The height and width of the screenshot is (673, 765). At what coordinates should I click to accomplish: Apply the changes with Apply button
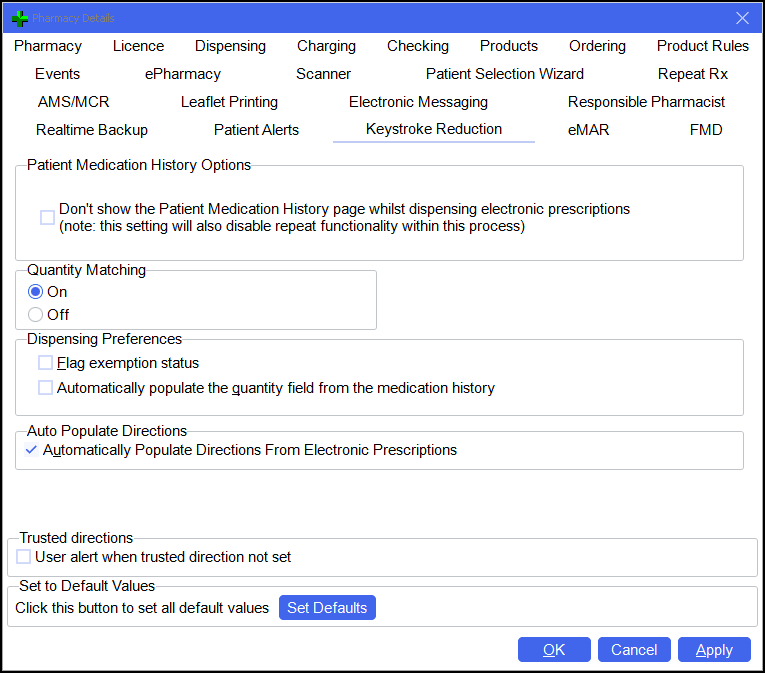click(714, 650)
